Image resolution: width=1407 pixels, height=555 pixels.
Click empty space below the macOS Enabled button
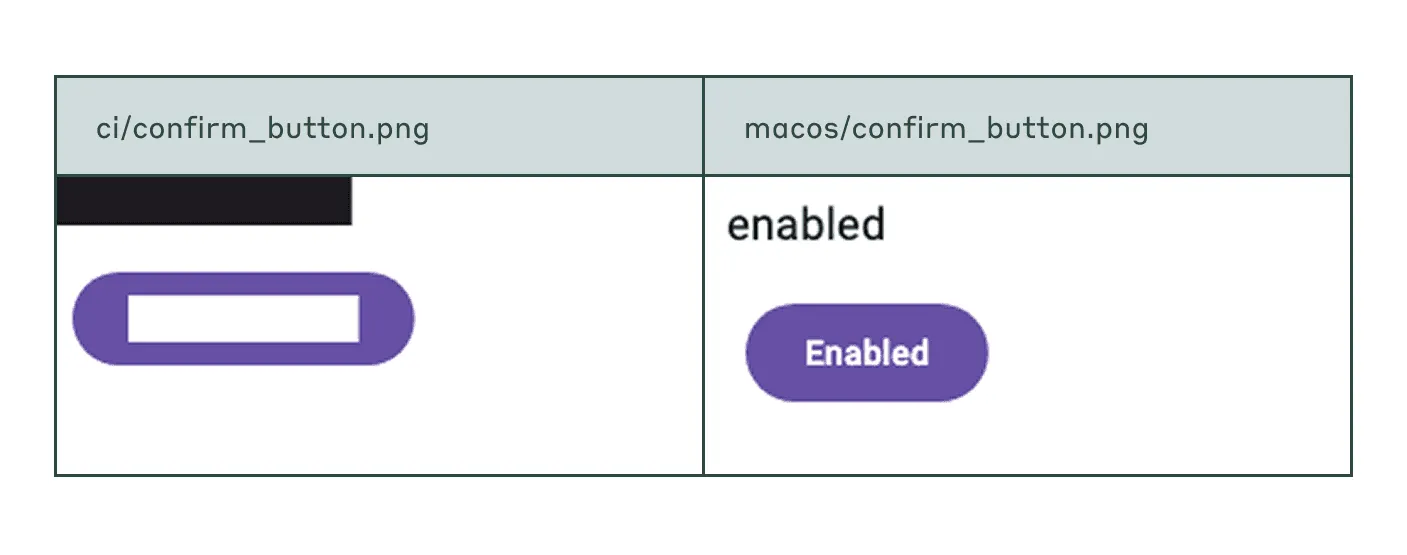(x=867, y=438)
